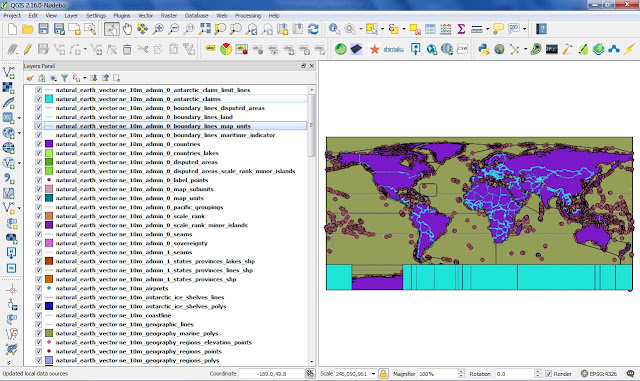Open the Measure tool dropdown arrow

point(487,29)
